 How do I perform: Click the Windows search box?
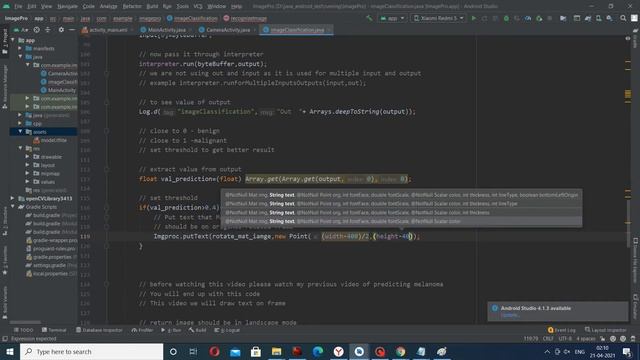pyautogui.click(x=91, y=351)
